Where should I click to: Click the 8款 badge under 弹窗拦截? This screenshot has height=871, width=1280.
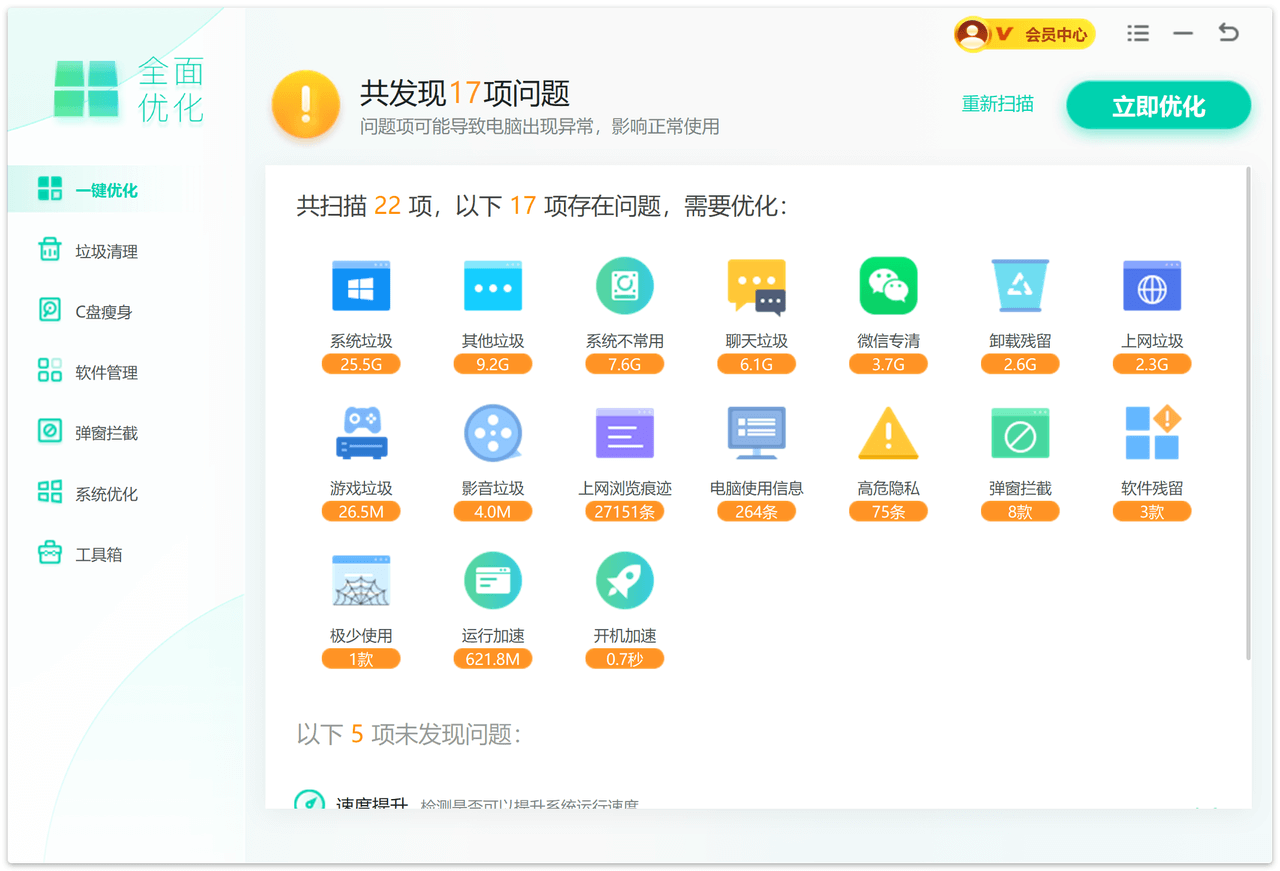click(1020, 511)
